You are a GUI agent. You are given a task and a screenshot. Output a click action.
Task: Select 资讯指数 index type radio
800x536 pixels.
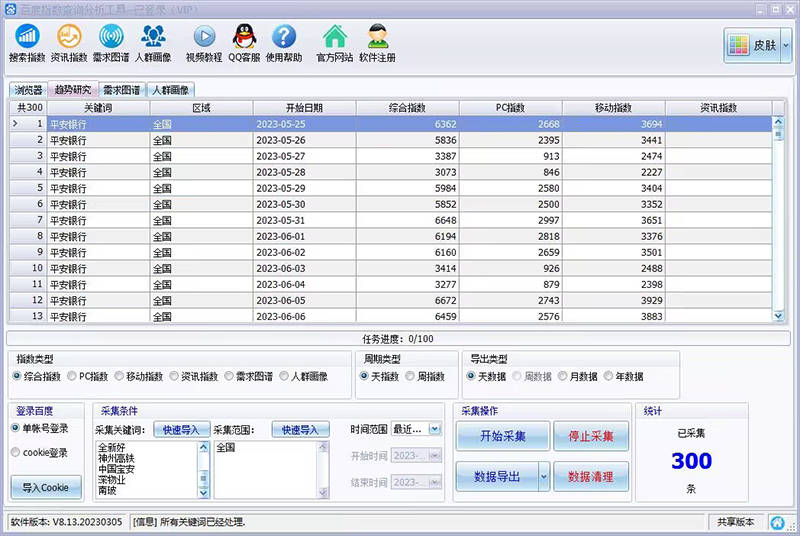coord(194,376)
